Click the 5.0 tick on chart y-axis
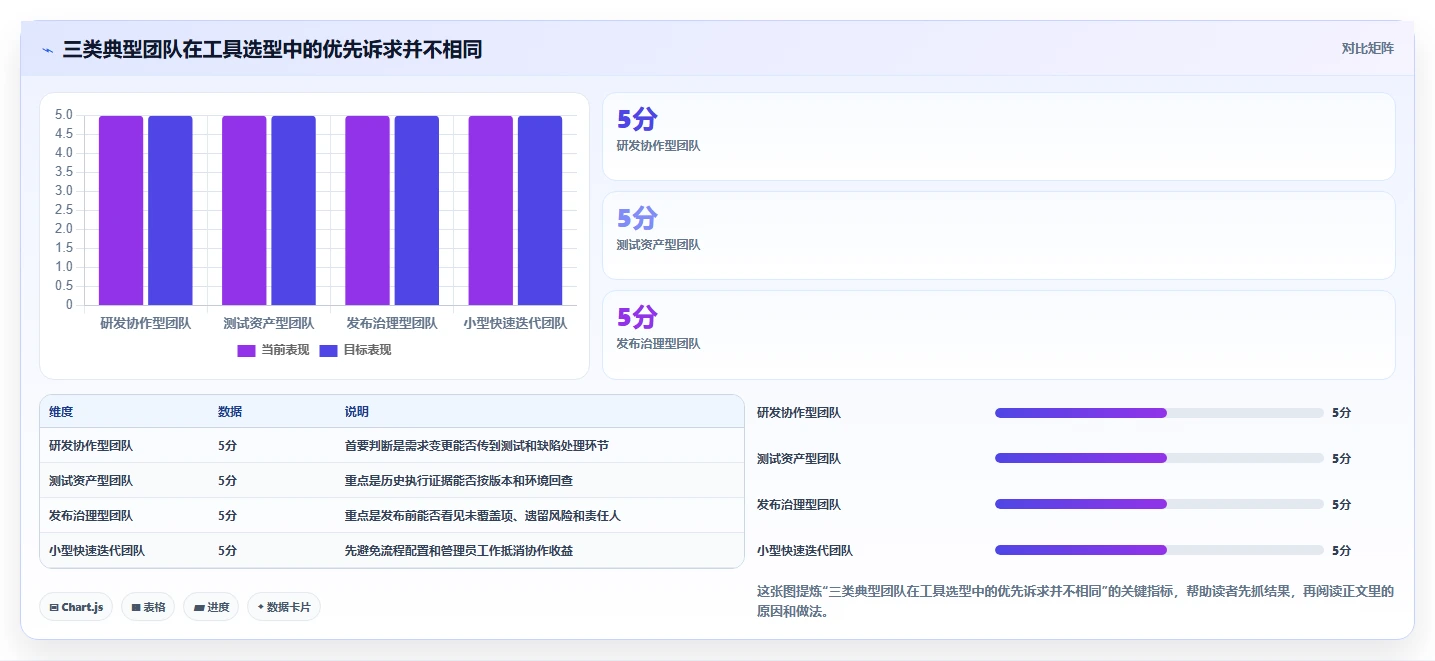1435x661 pixels. coord(64,115)
